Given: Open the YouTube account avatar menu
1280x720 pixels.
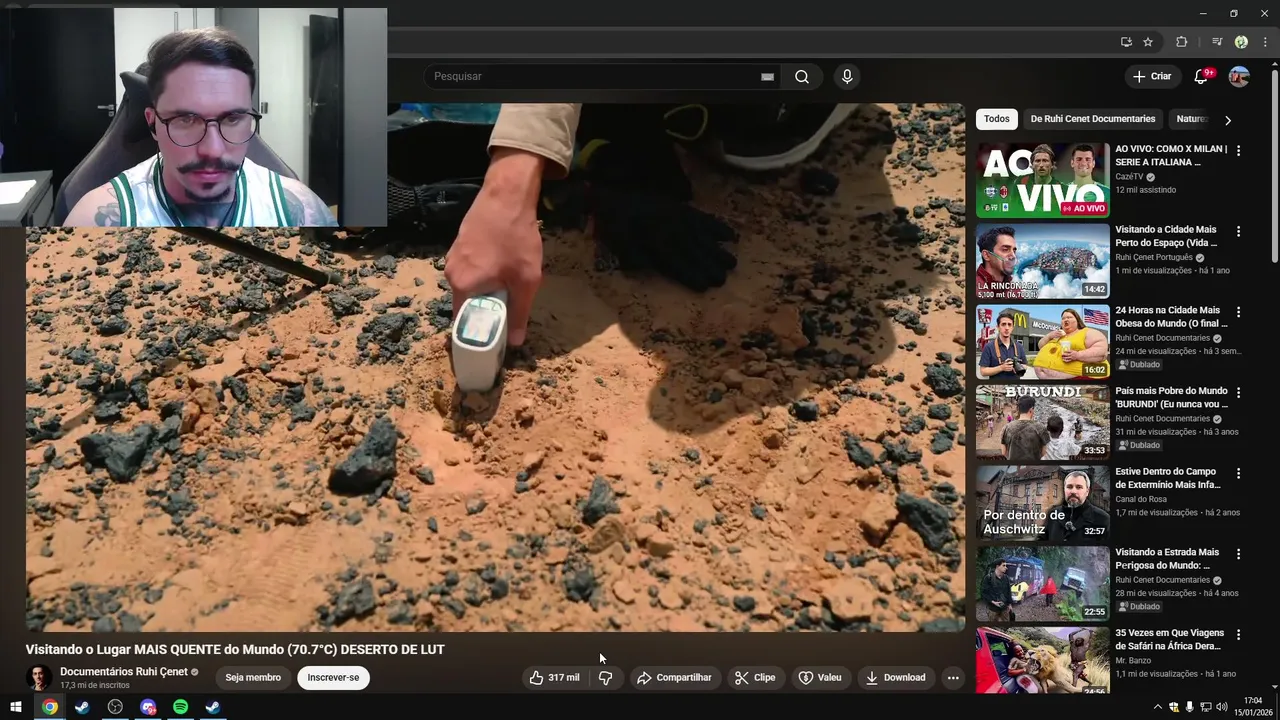Looking at the screenshot, I should [x=1239, y=77].
